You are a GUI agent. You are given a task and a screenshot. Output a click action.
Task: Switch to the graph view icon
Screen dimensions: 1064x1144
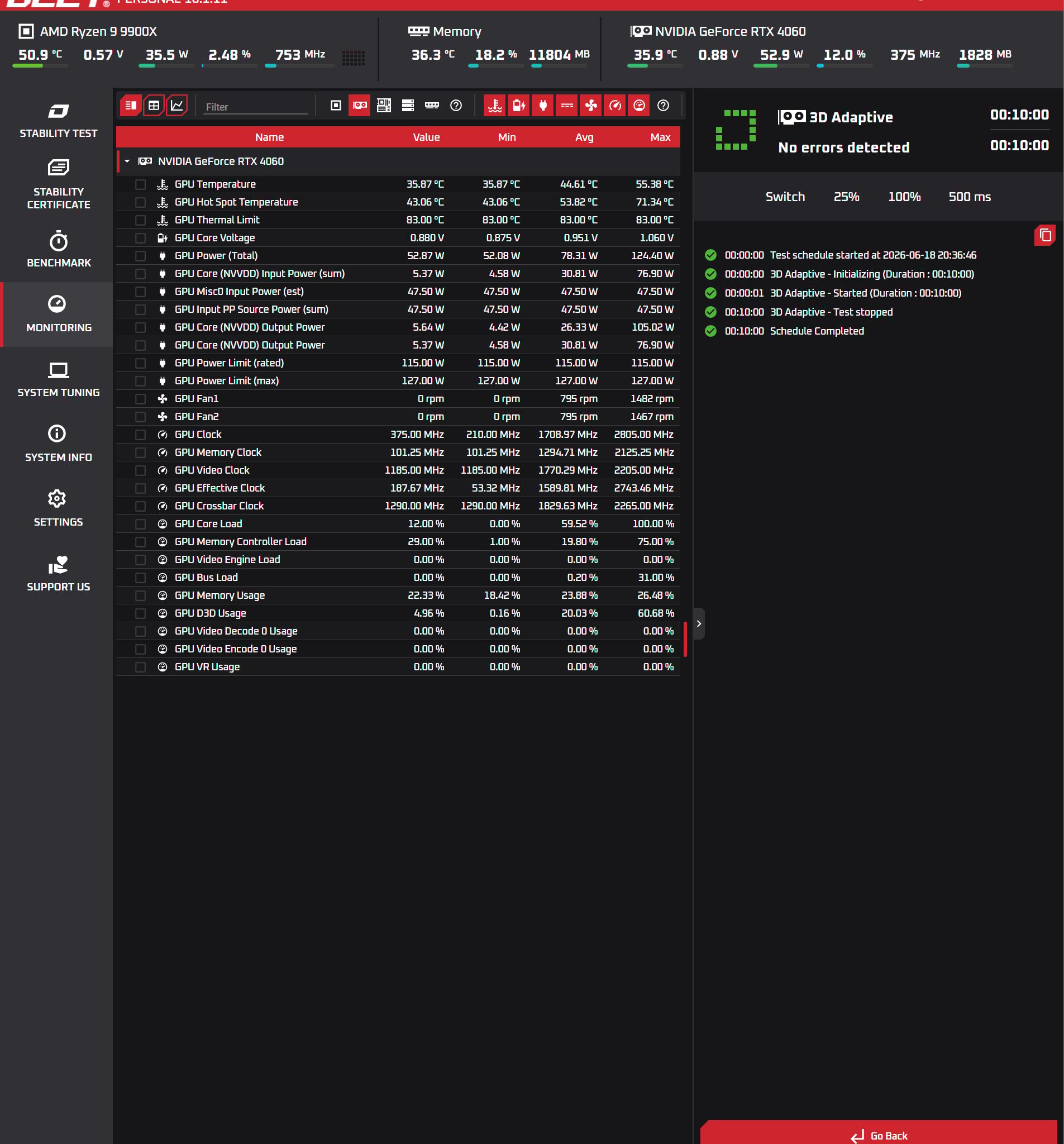(x=176, y=106)
